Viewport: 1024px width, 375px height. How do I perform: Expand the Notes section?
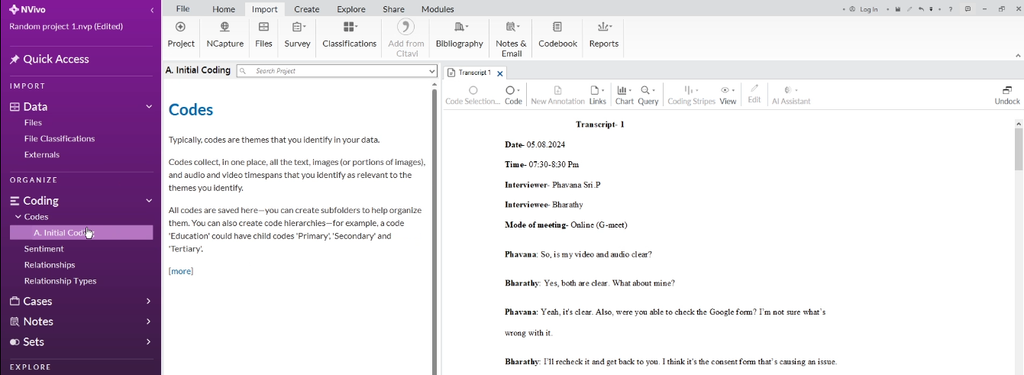click(149, 321)
